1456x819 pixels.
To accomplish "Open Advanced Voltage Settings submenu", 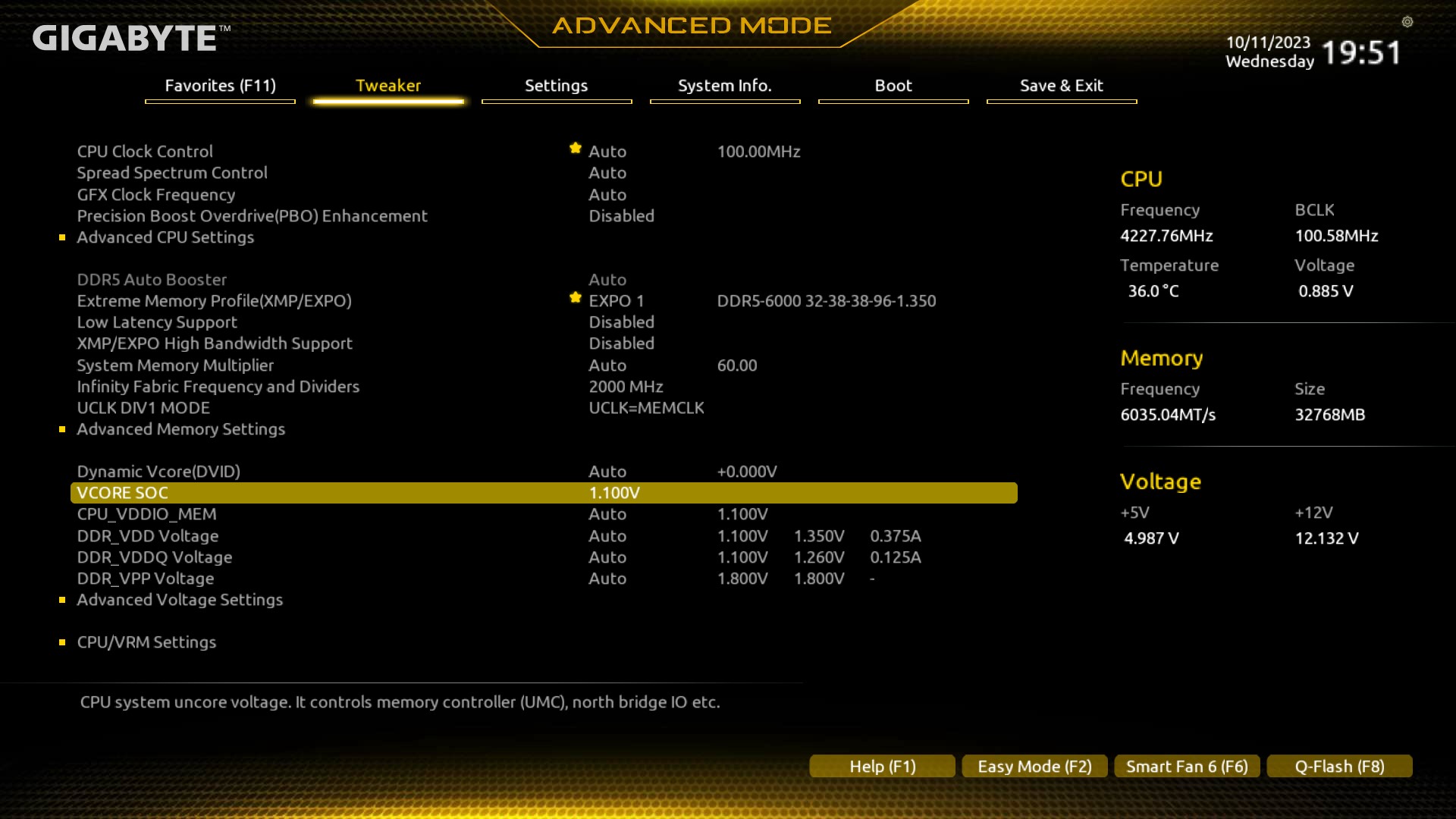I will pos(180,600).
